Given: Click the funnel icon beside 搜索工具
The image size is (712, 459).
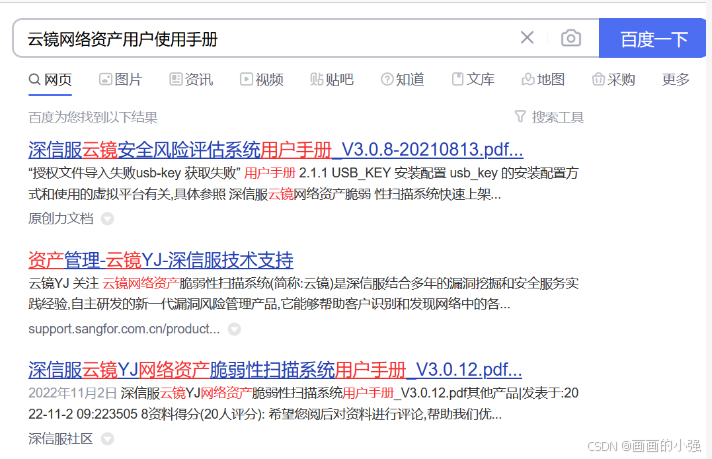Looking at the screenshot, I should pos(520,117).
